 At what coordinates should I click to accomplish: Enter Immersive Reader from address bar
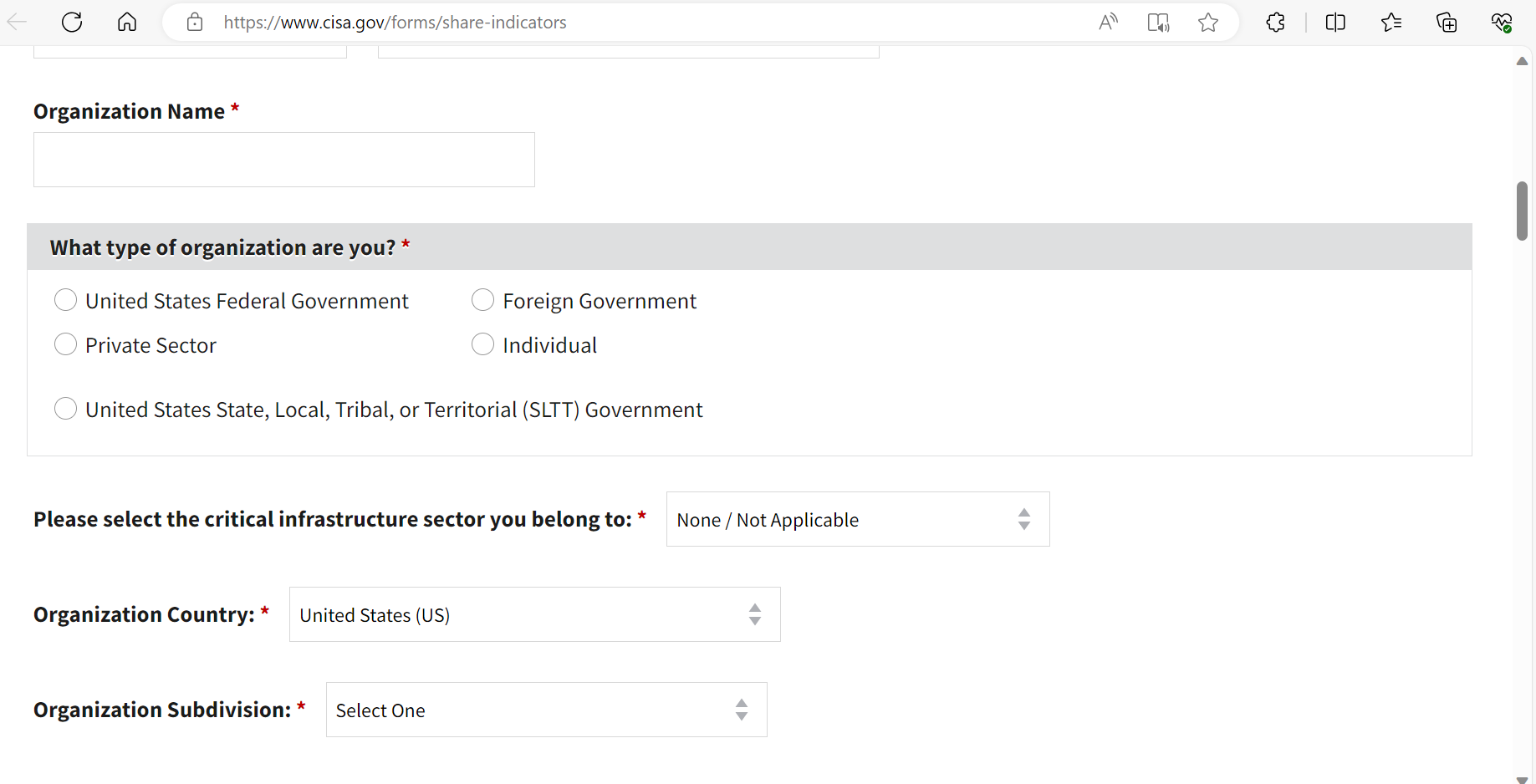1158,23
